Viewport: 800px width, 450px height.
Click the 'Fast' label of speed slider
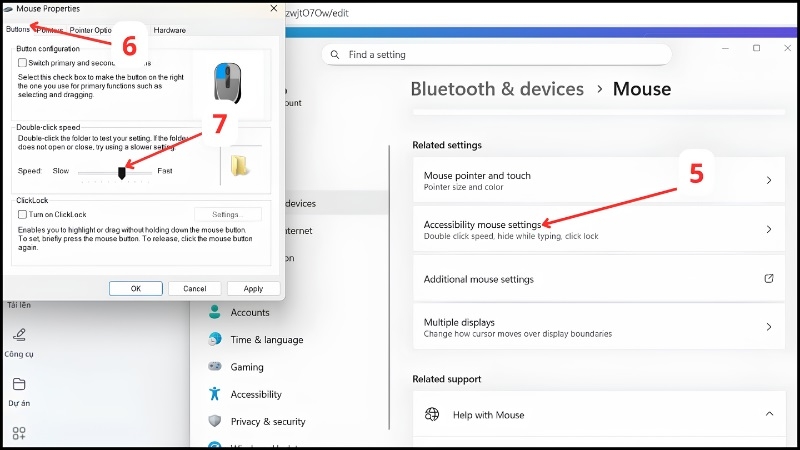point(165,171)
